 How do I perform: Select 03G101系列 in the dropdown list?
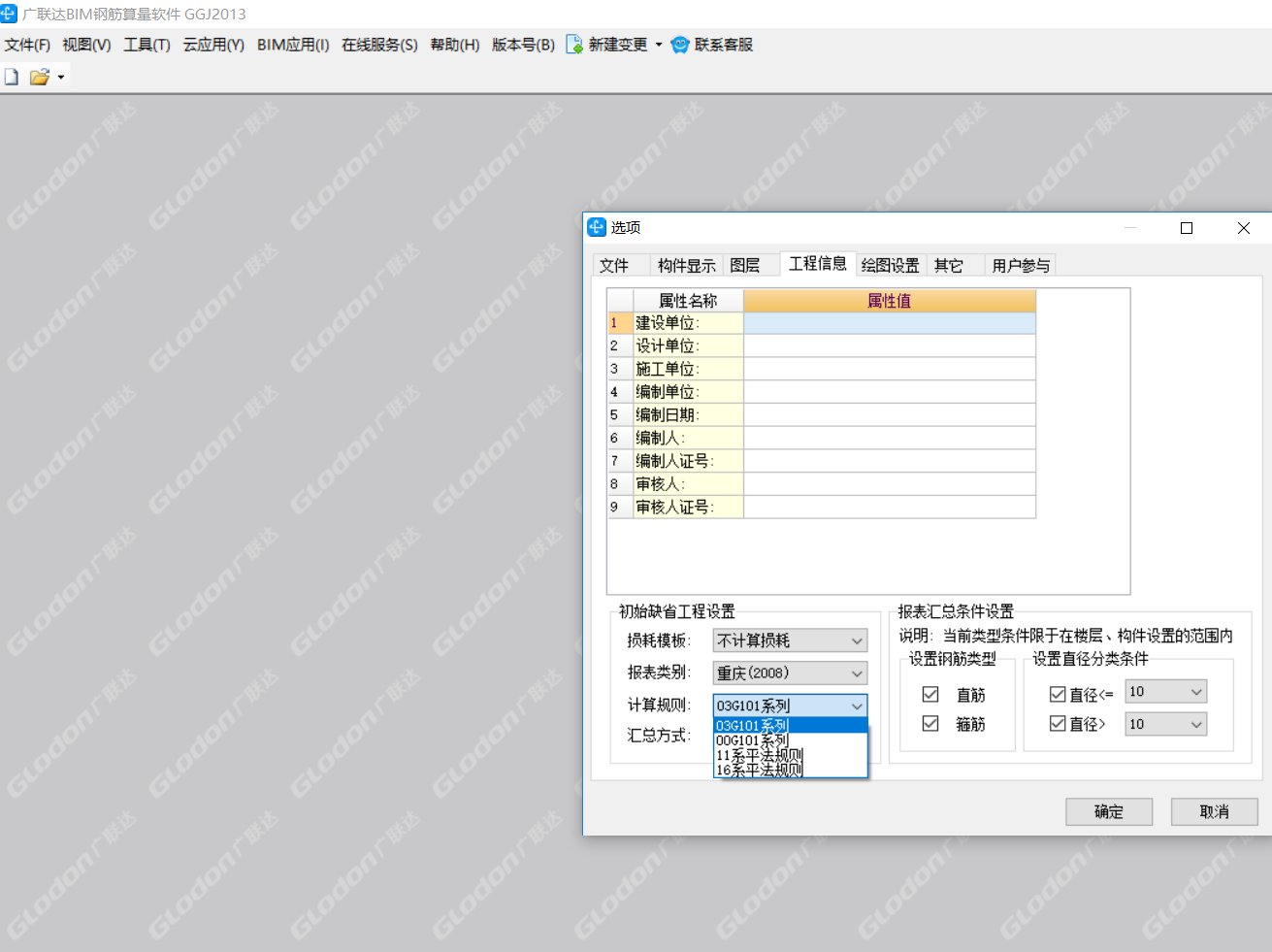pos(790,726)
